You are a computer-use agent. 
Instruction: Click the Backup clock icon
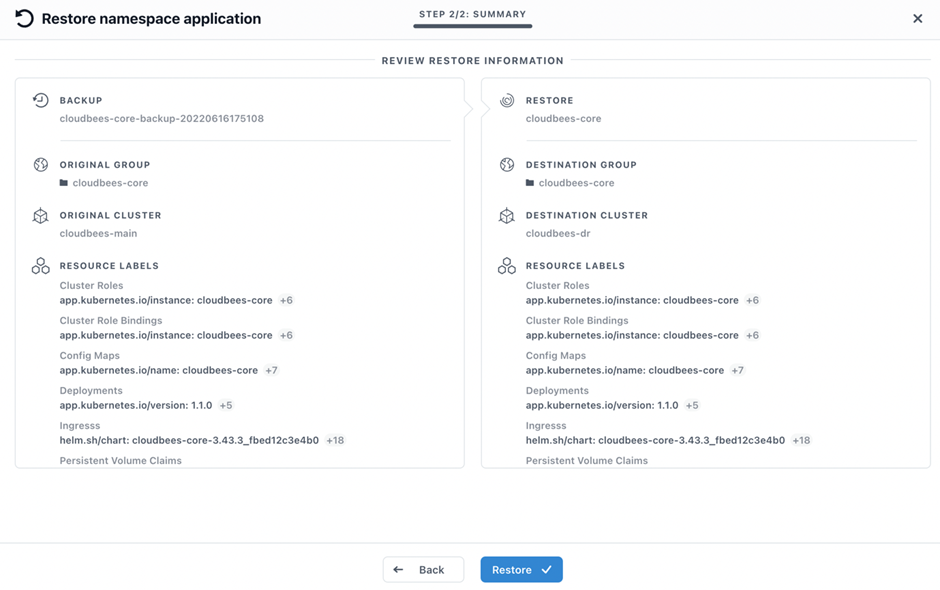(40, 100)
